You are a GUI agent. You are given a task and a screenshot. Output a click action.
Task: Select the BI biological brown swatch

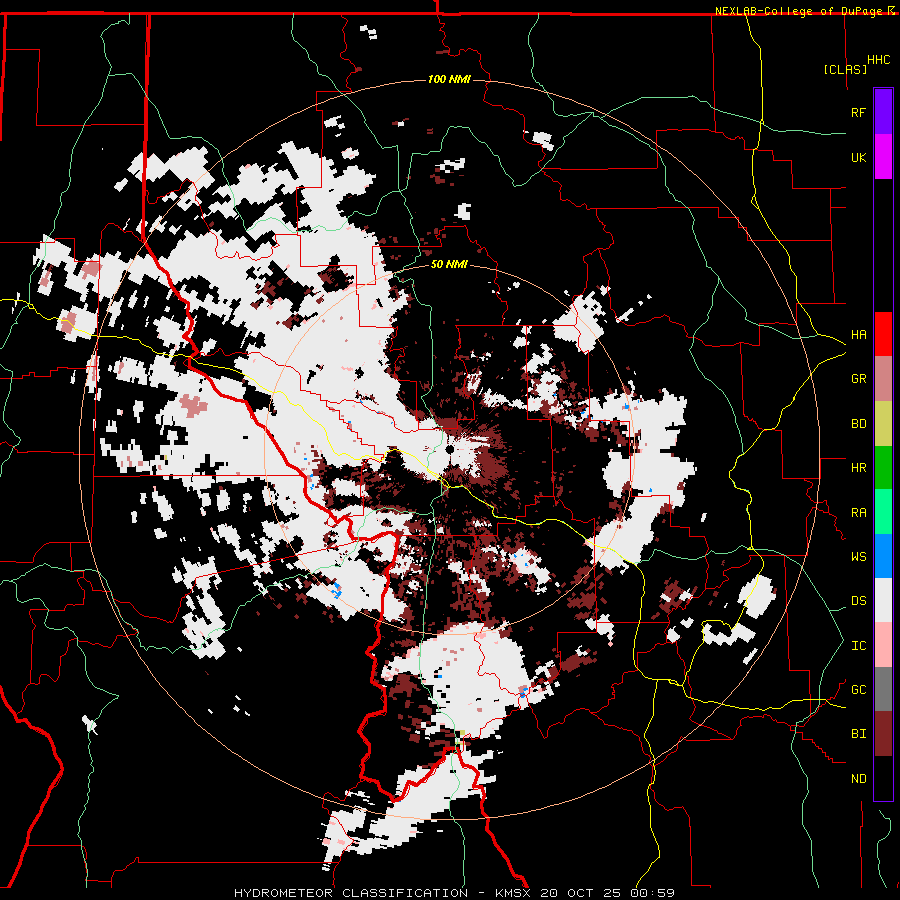[x=883, y=734]
